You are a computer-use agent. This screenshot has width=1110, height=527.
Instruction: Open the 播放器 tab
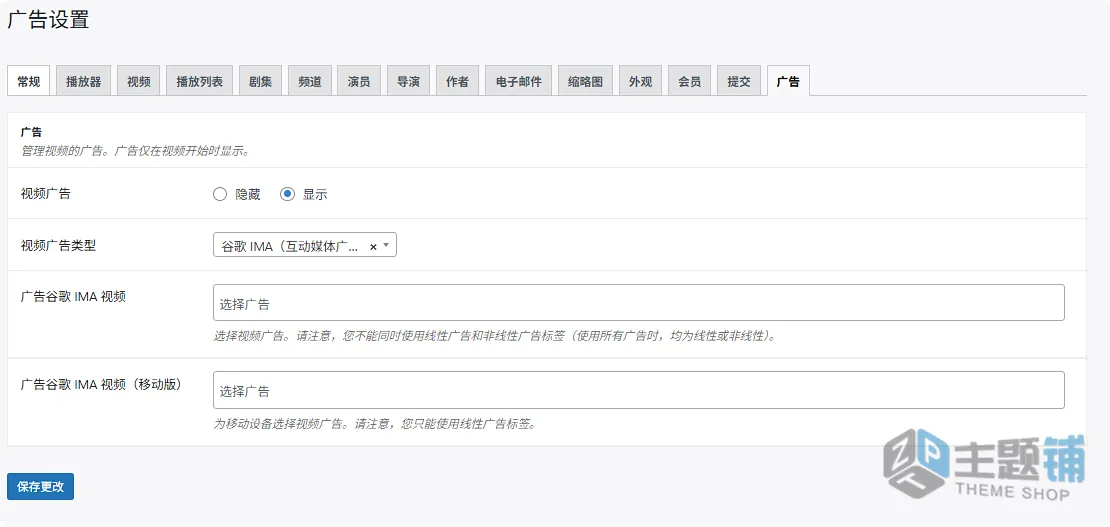coord(84,81)
